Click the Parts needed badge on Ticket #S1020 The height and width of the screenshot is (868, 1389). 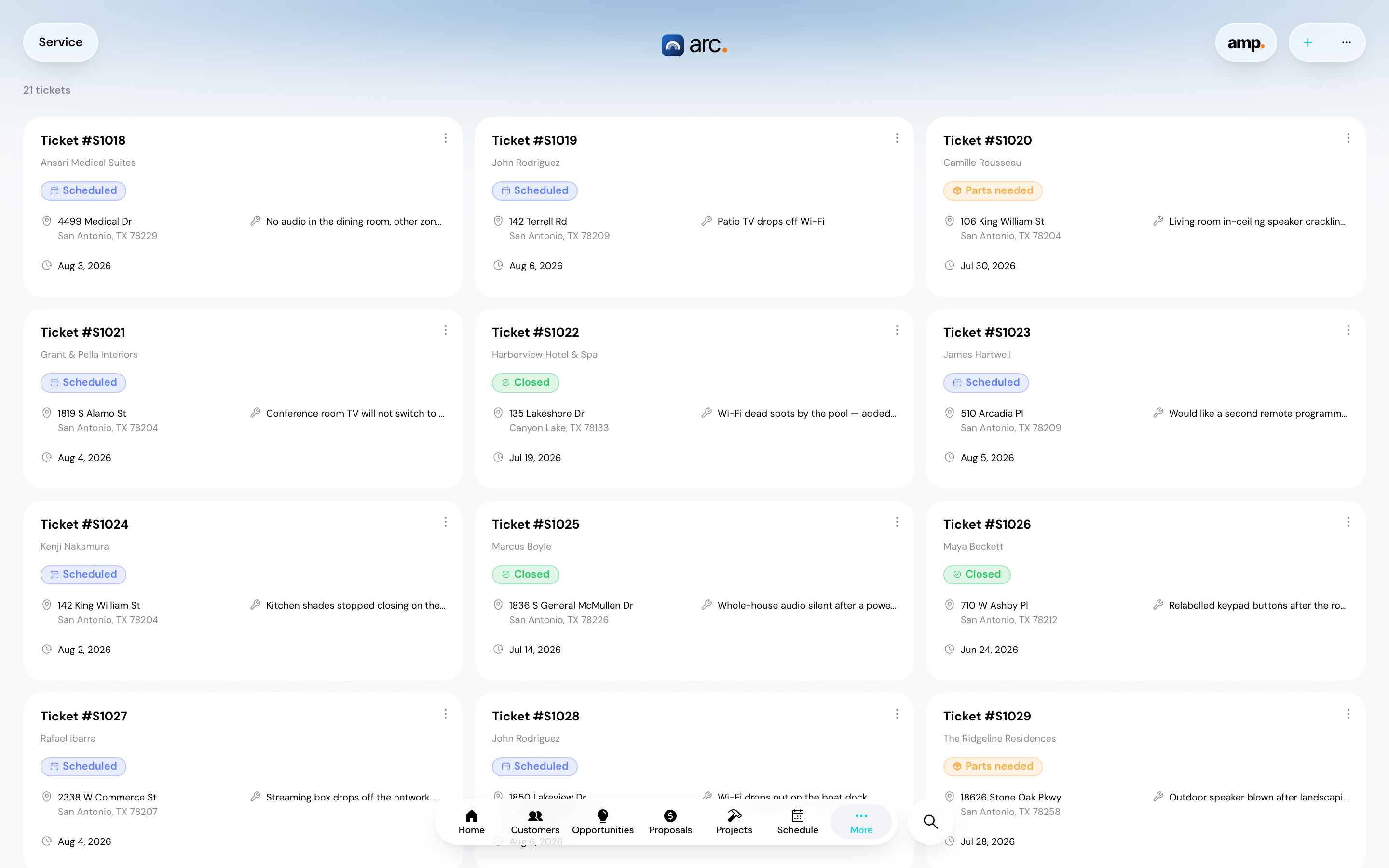tap(993, 190)
